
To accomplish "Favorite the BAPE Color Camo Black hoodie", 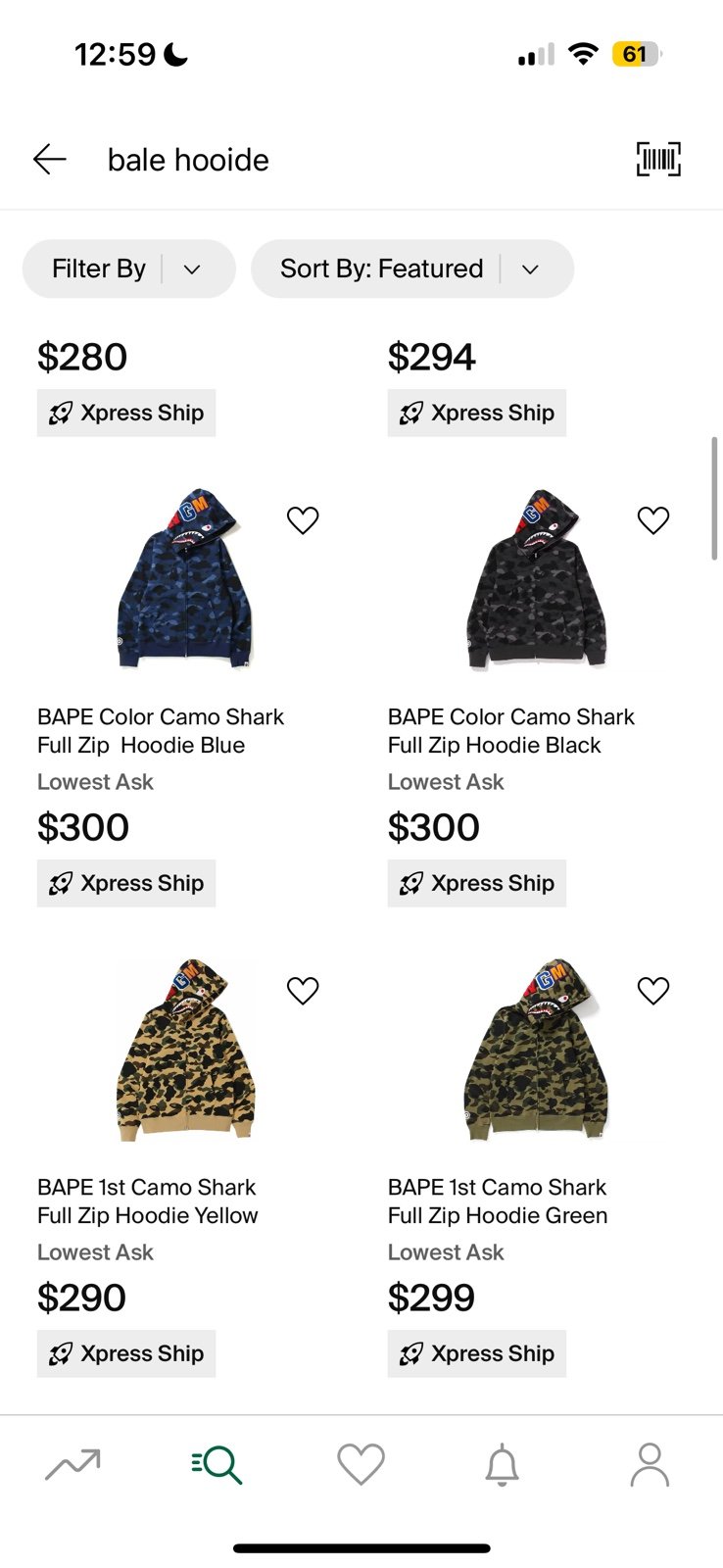I will pyautogui.click(x=653, y=519).
